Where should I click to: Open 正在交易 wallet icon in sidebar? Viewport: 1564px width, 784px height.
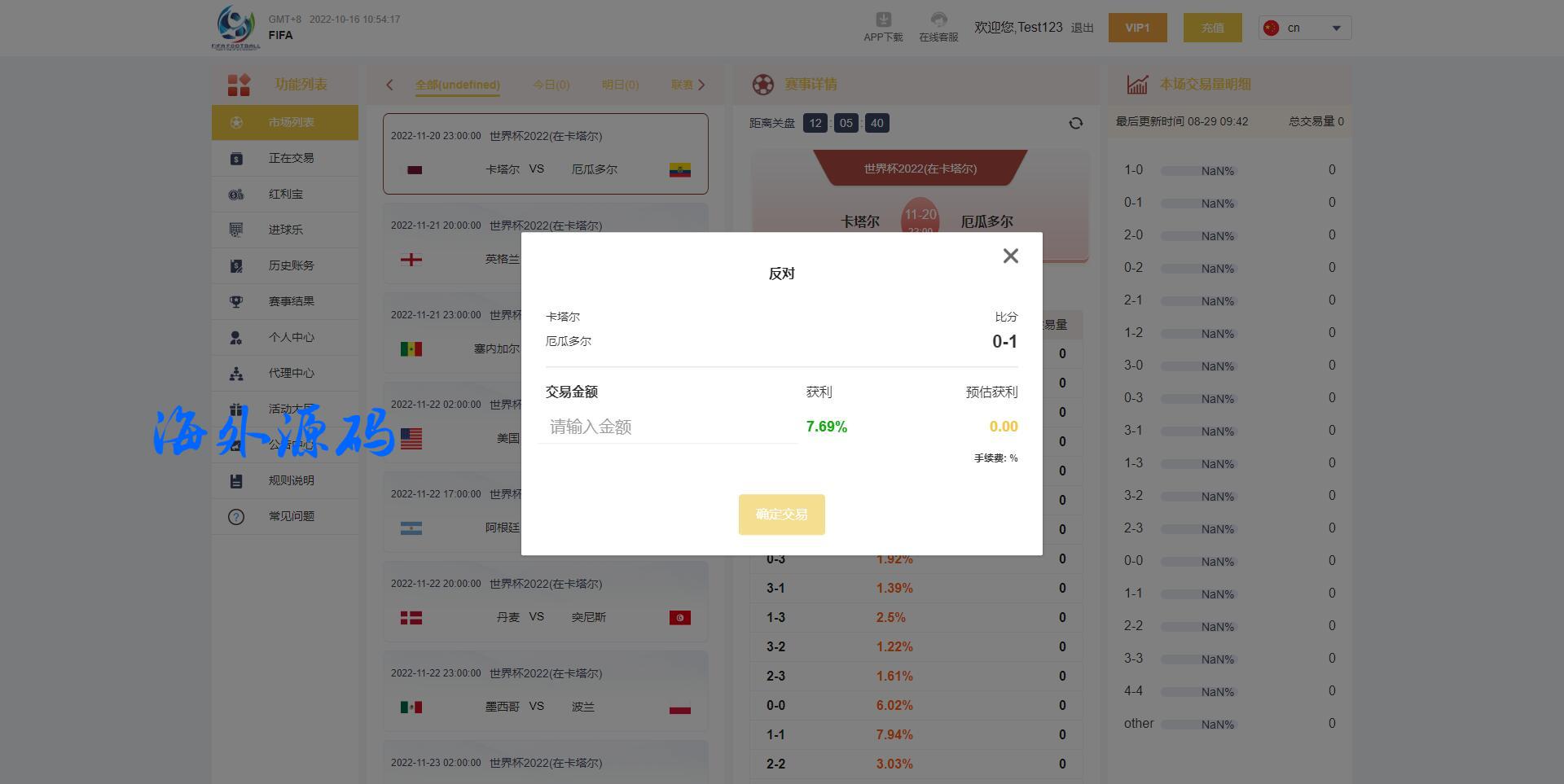point(236,159)
